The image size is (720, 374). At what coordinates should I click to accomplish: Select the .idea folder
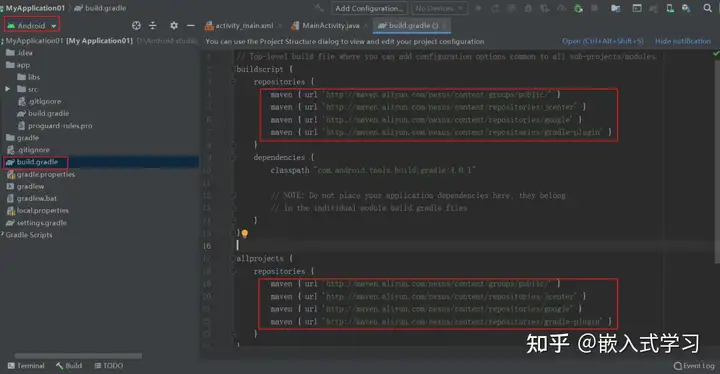click(x=19, y=53)
